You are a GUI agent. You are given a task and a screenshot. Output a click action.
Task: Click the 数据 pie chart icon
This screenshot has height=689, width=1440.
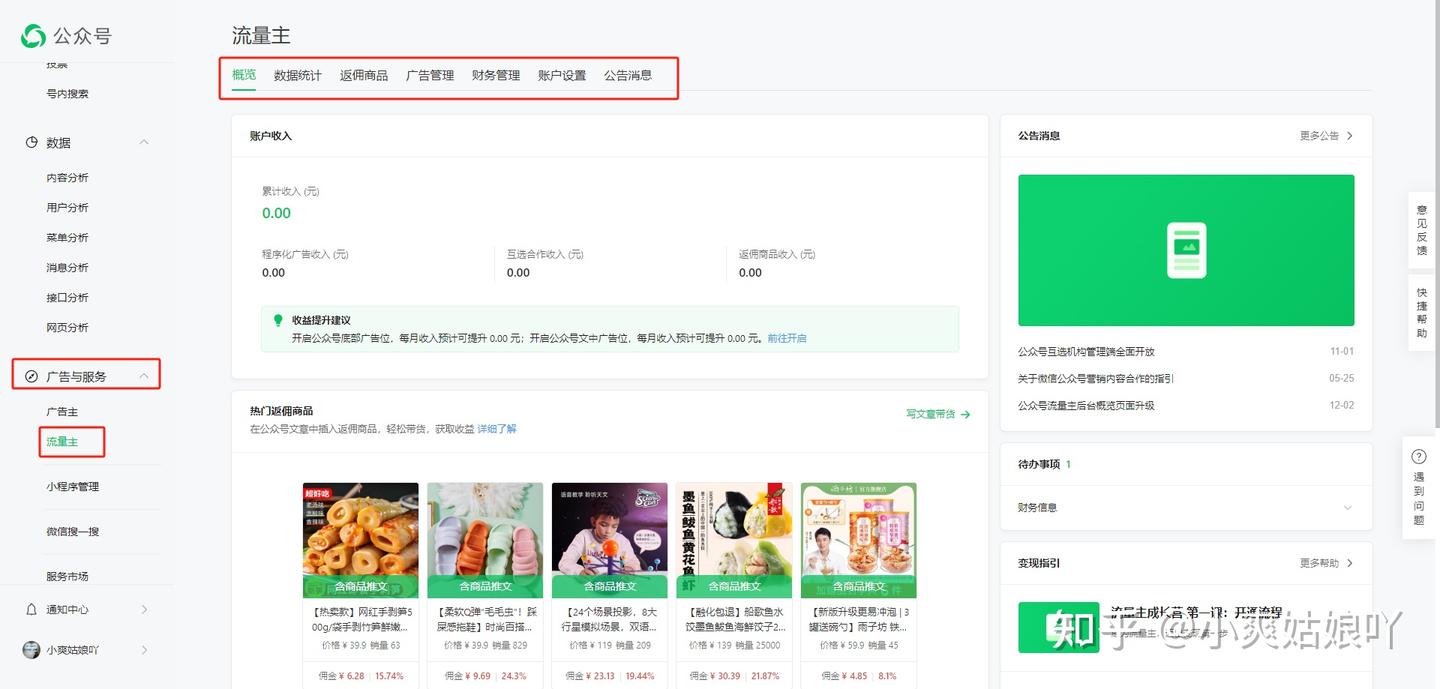click(x=32, y=142)
